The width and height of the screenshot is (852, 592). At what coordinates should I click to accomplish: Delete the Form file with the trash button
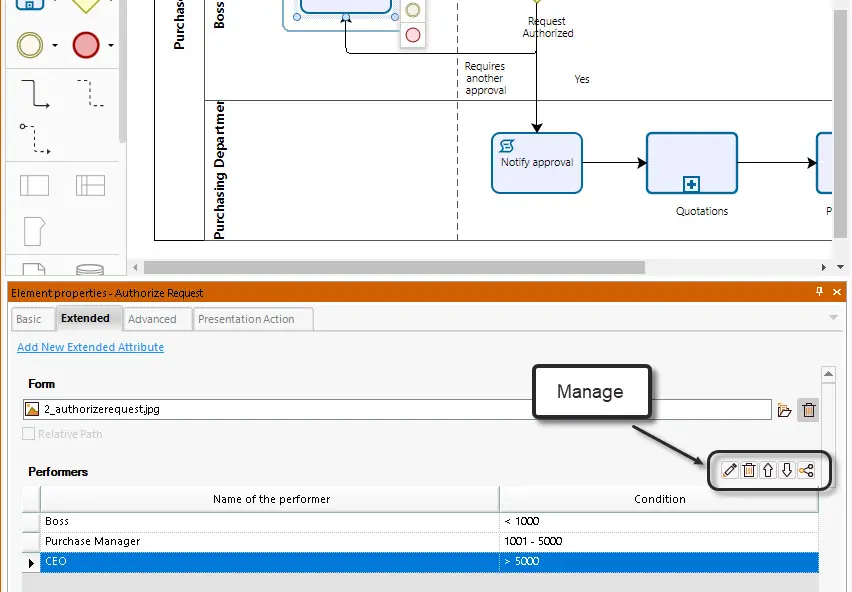tap(809, 410)
